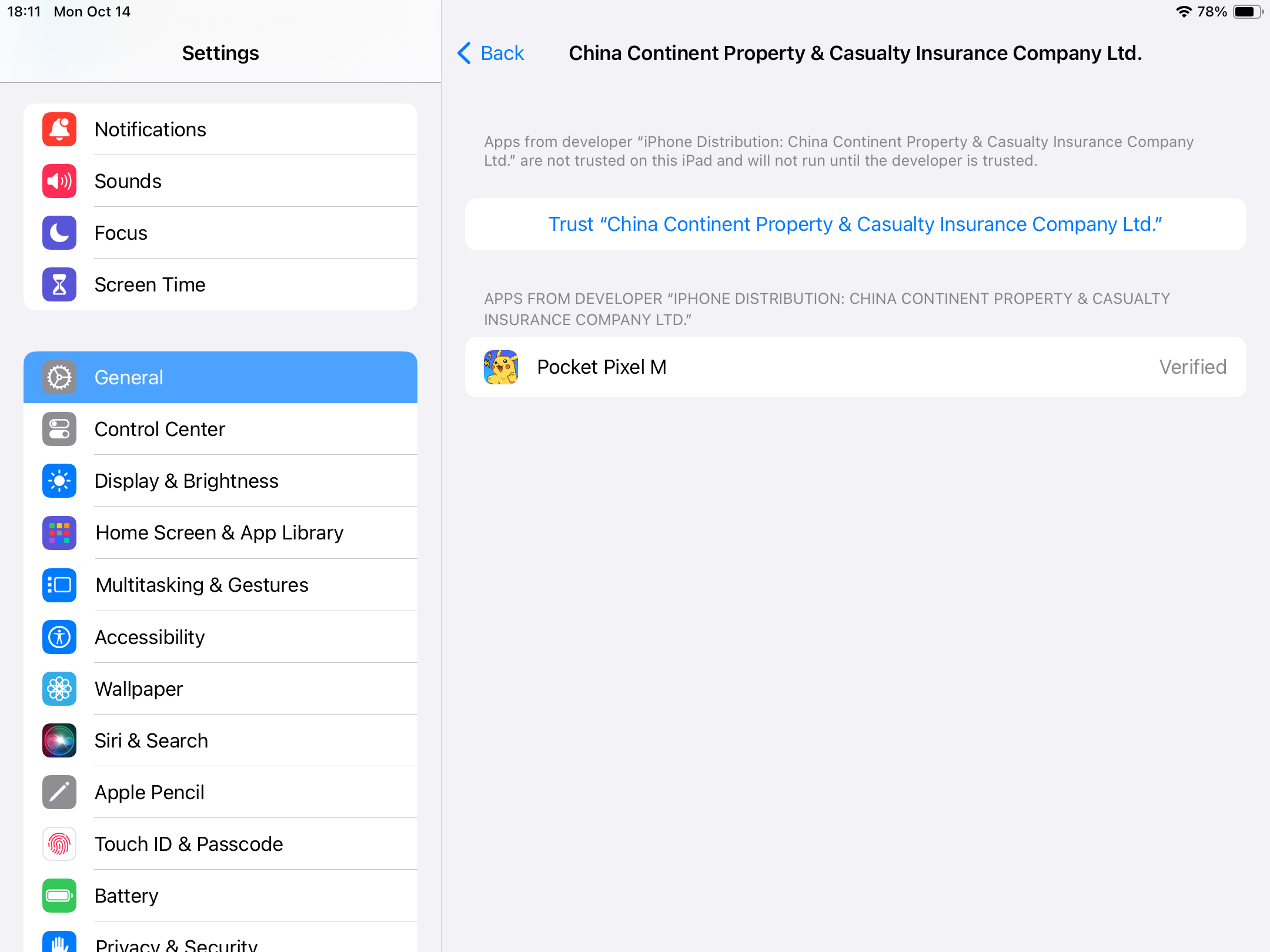Open Apple Pencil settings
1270x952 pixels.
[220, 792]
